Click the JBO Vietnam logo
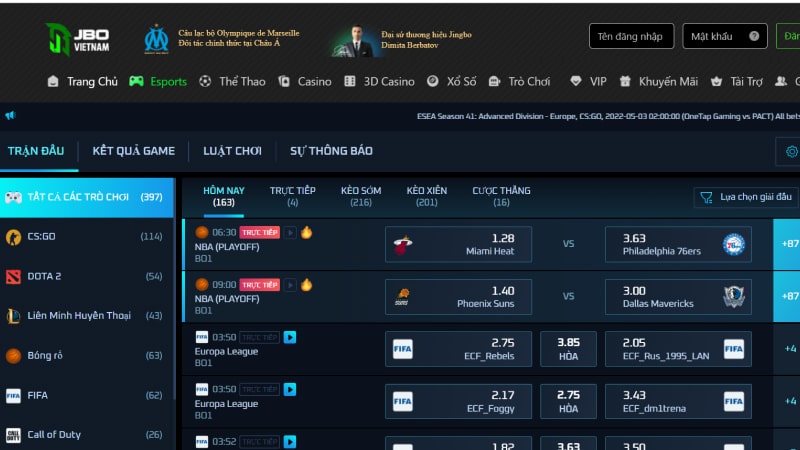800x450 pixels. [x=77, y=39]
